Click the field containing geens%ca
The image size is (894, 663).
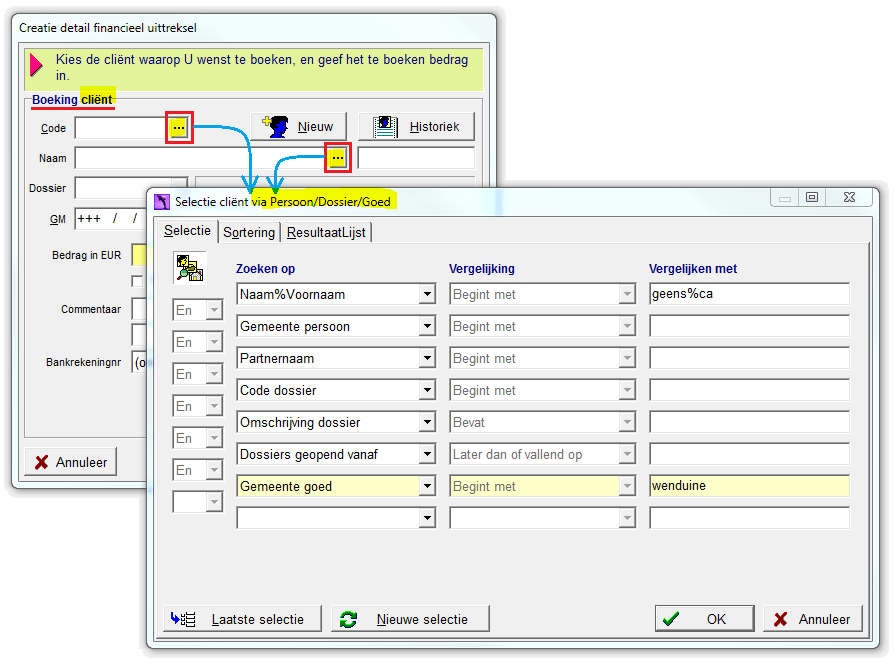[749, 294]
